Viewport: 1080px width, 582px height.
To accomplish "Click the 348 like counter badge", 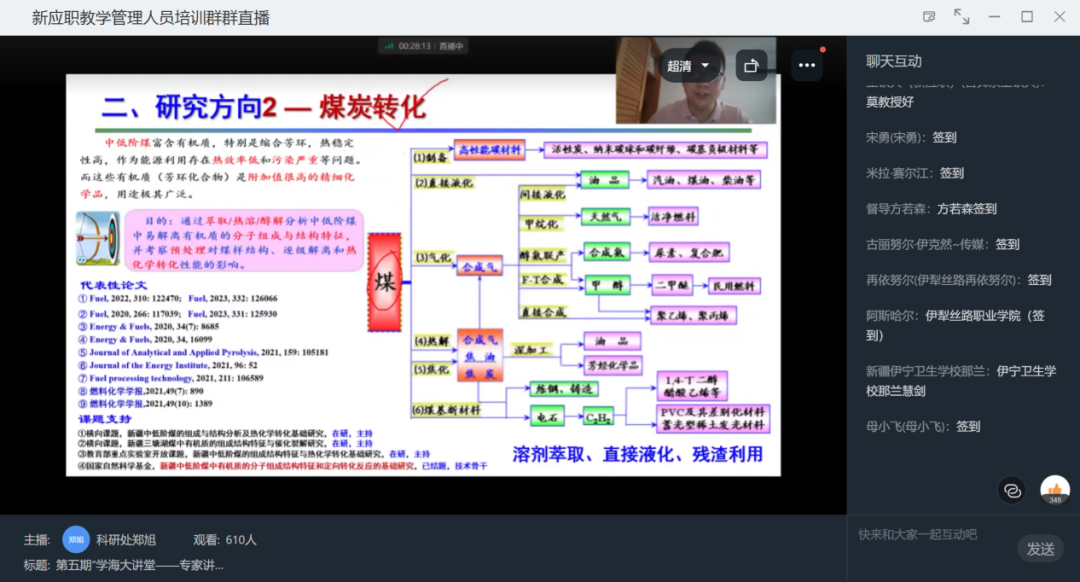I will pos(1055,500).
